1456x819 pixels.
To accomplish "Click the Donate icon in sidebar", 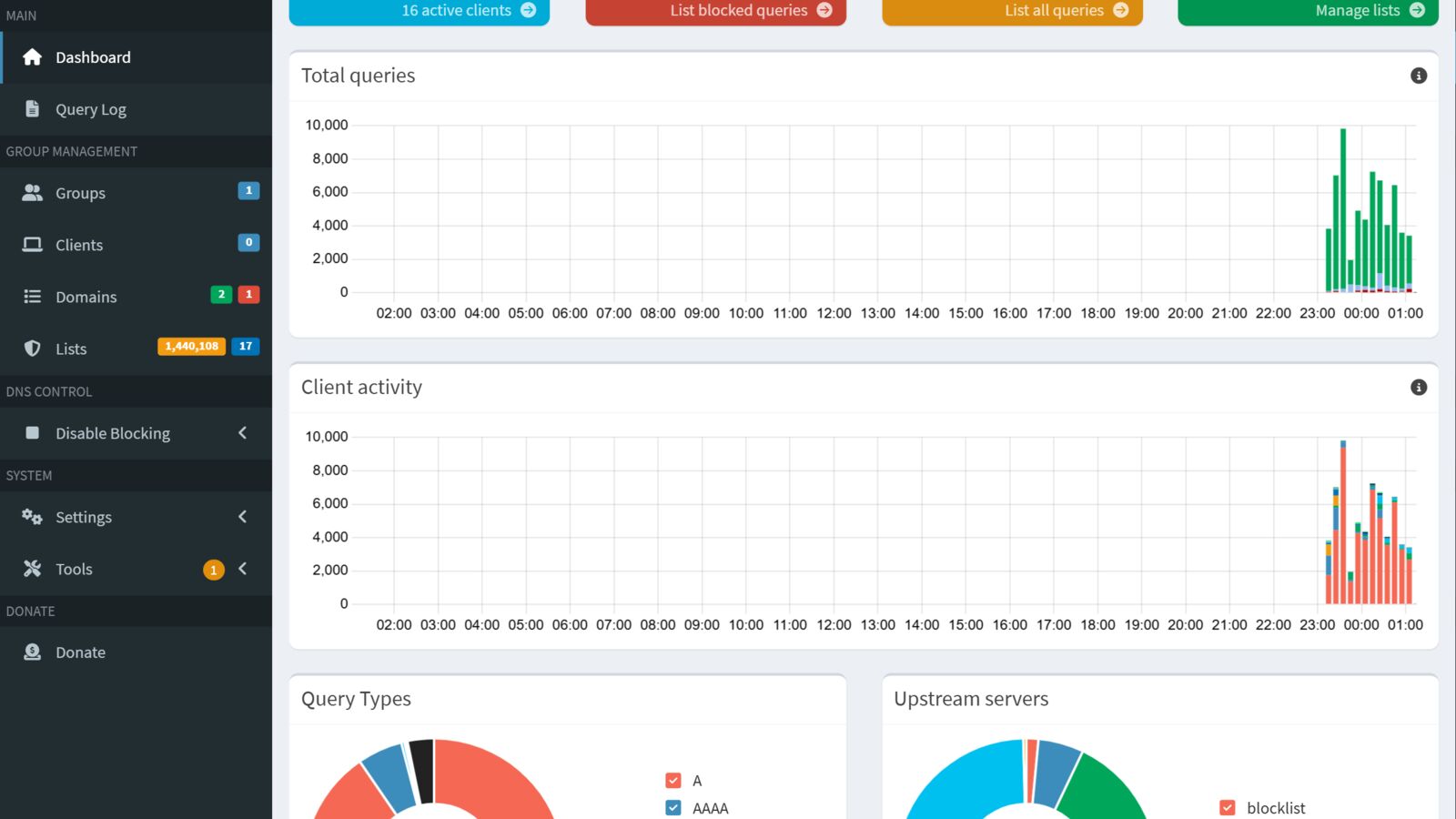I will 32,652.
